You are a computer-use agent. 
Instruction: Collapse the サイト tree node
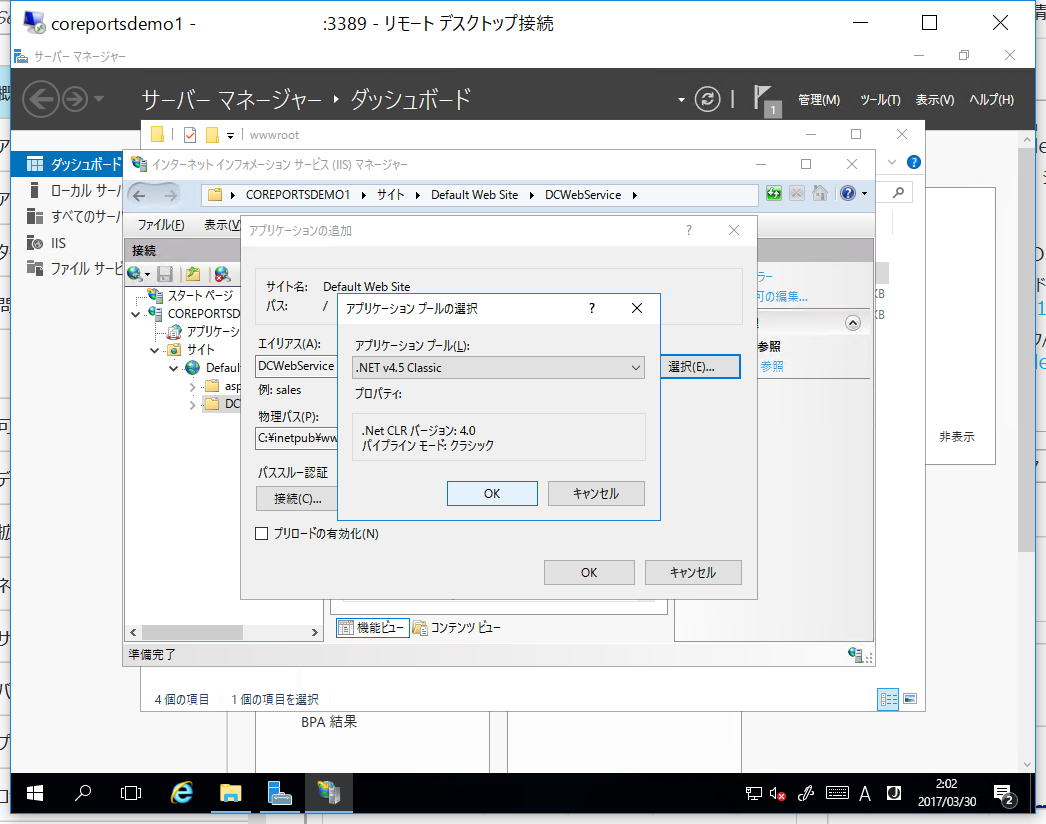tap(155, 350)
